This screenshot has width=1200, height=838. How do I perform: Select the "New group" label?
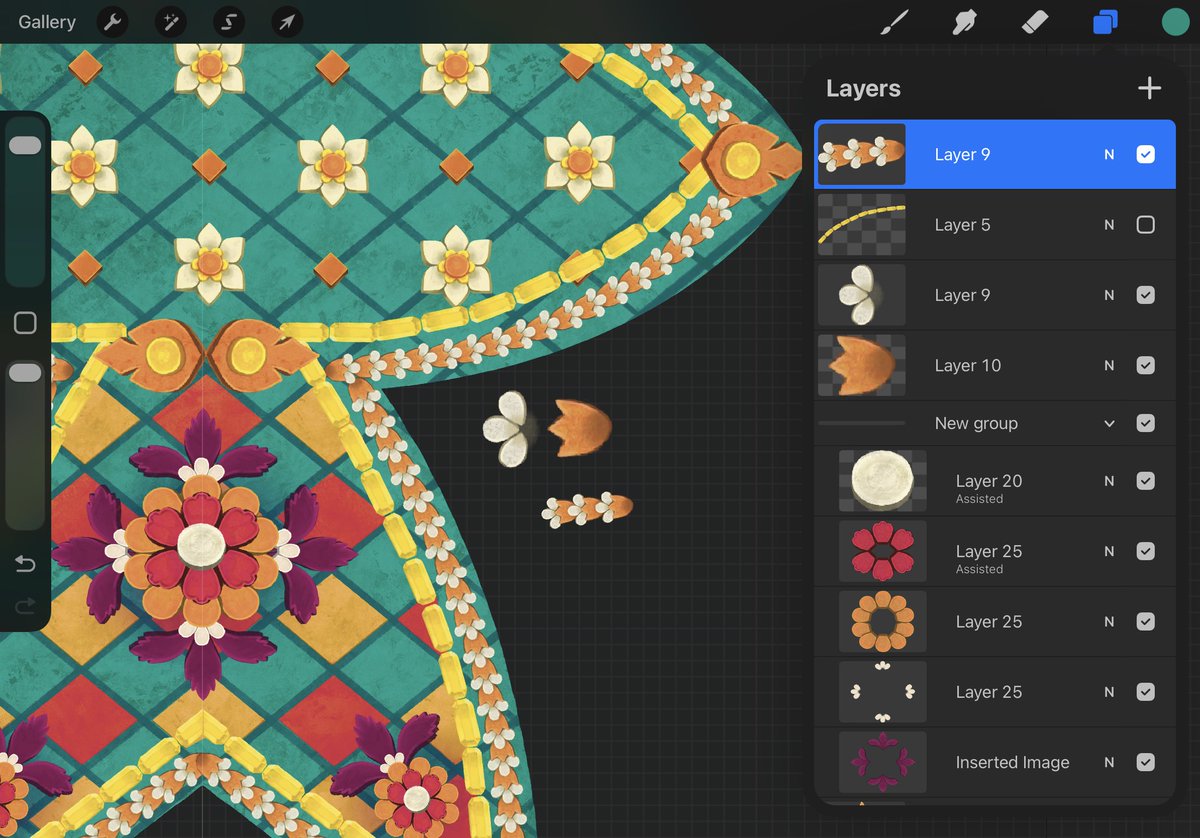pyautogui.click(x=976, y=423)
